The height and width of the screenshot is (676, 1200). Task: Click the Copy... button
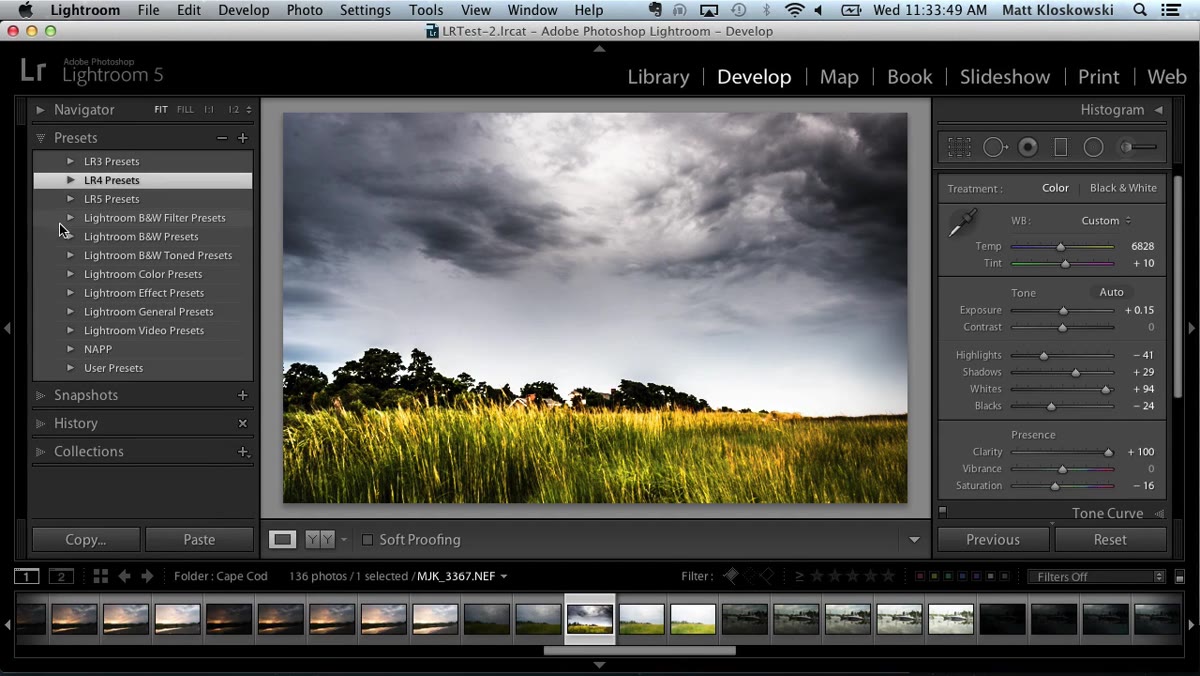[x=86, y=540]
